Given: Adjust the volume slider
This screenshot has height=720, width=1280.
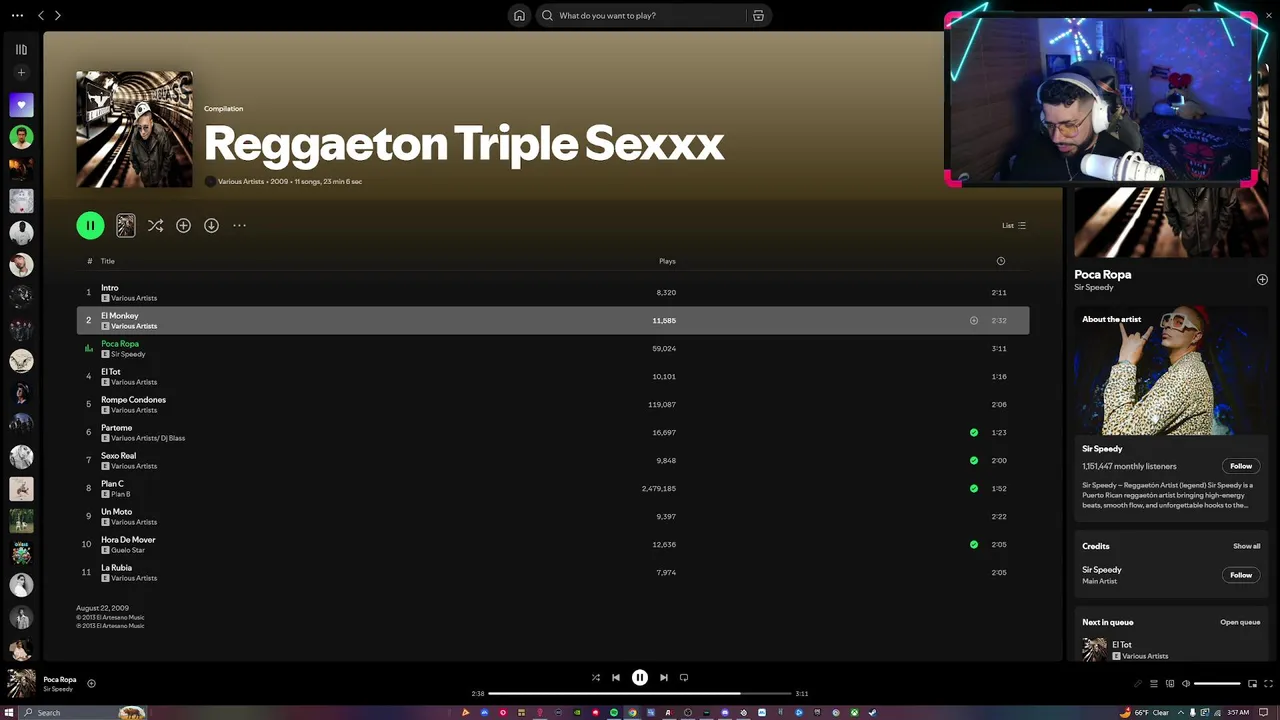Looking at the screenshot, I should pyautogui.click(x=1217, y=683).
